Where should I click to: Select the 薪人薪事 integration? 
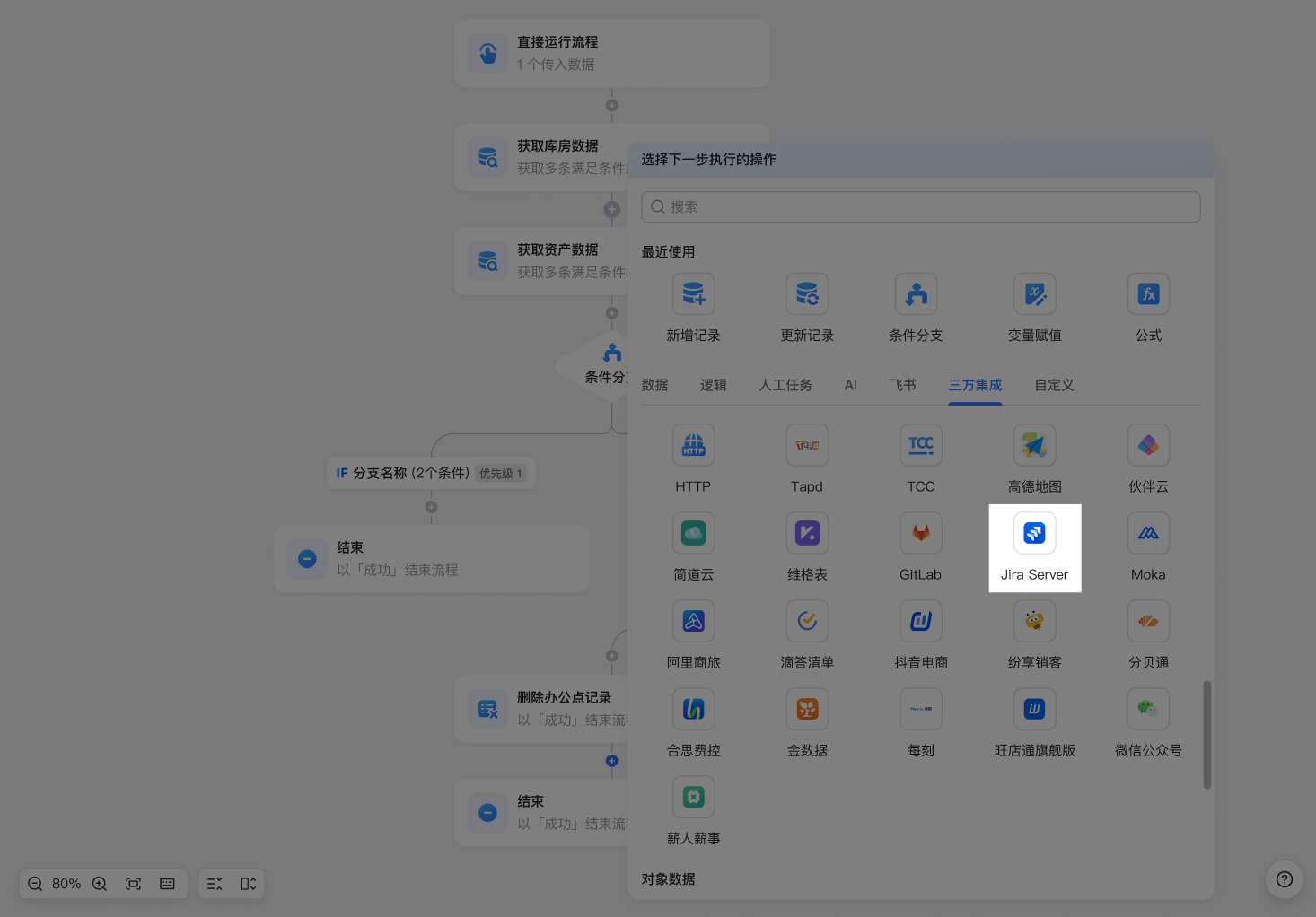coord(693,811)
